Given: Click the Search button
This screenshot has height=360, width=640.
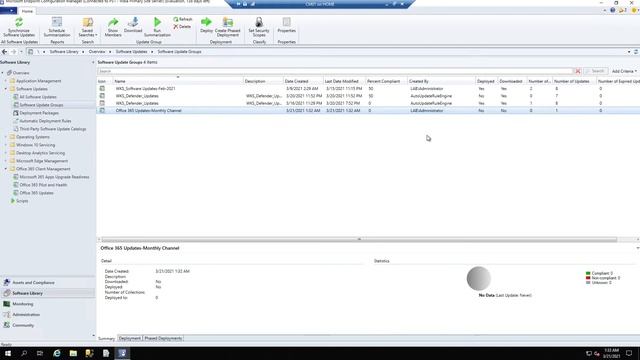Looking at the screenshot, I should [596, 71].
